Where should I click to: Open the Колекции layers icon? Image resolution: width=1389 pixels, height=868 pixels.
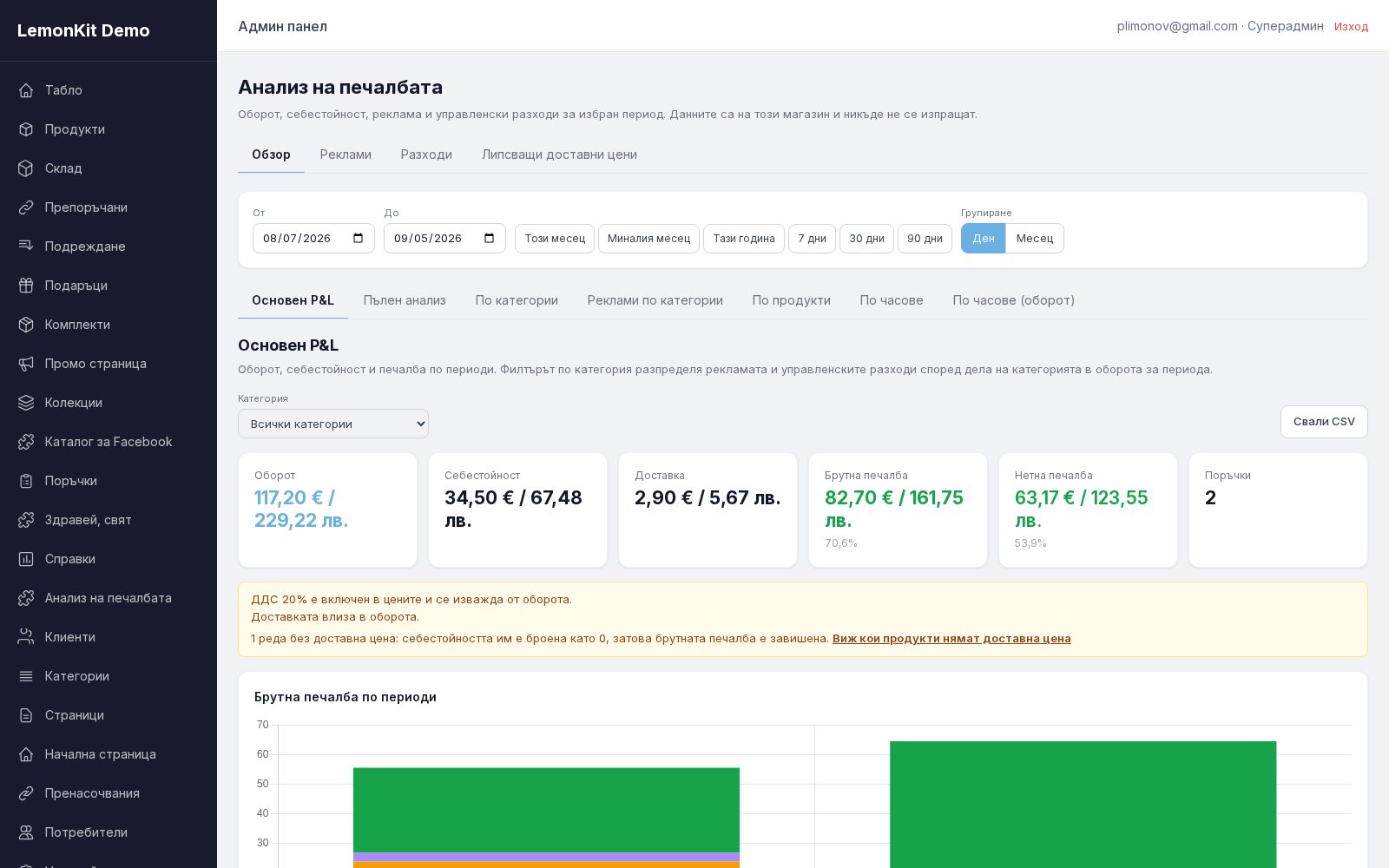pos(26,403)
